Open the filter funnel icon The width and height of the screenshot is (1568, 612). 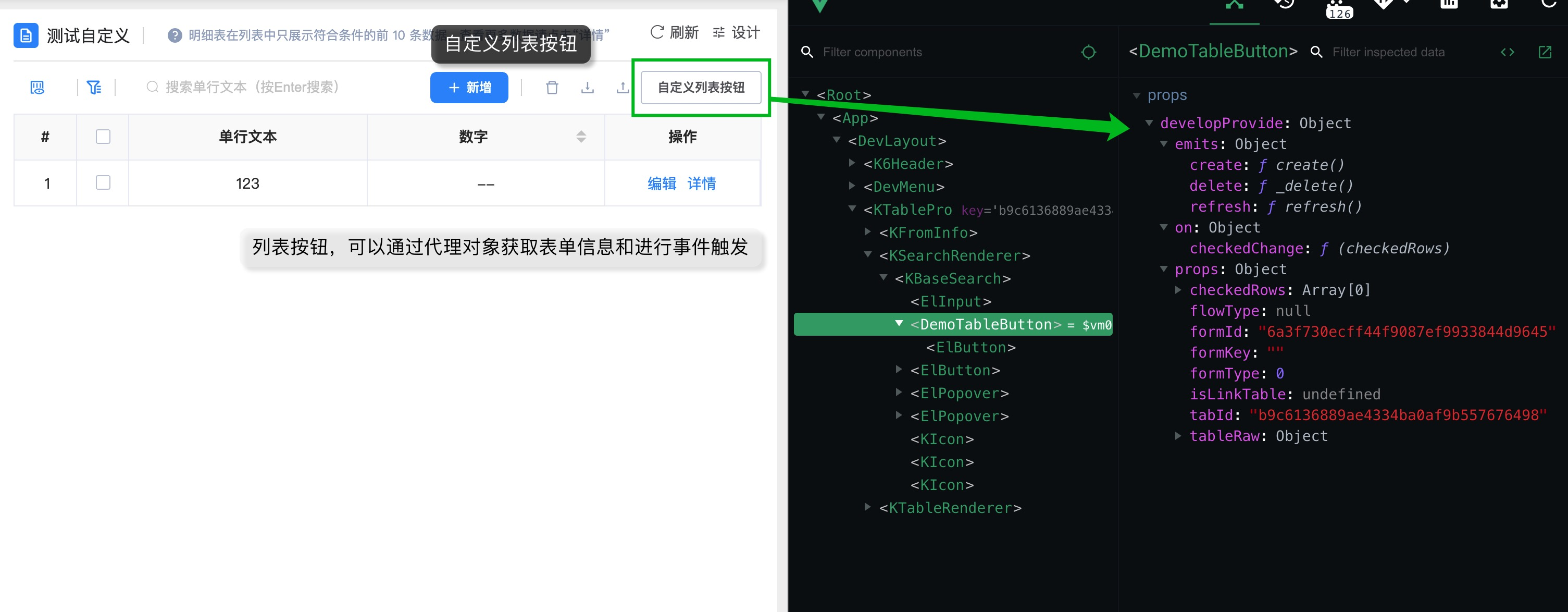pyautogui.click(x=94, y=88)
